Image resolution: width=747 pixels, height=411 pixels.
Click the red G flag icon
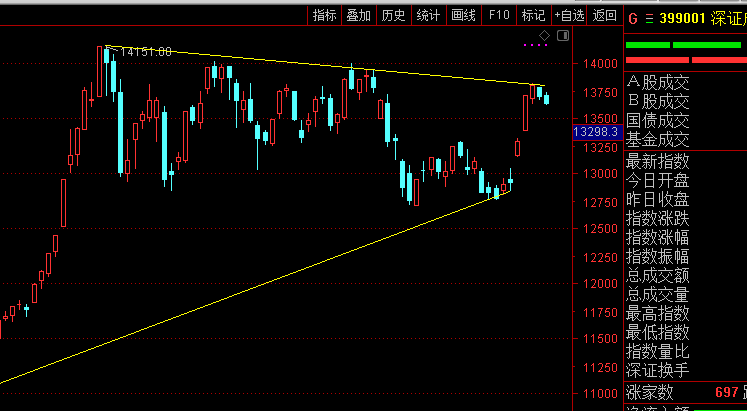tap(633, 19)
